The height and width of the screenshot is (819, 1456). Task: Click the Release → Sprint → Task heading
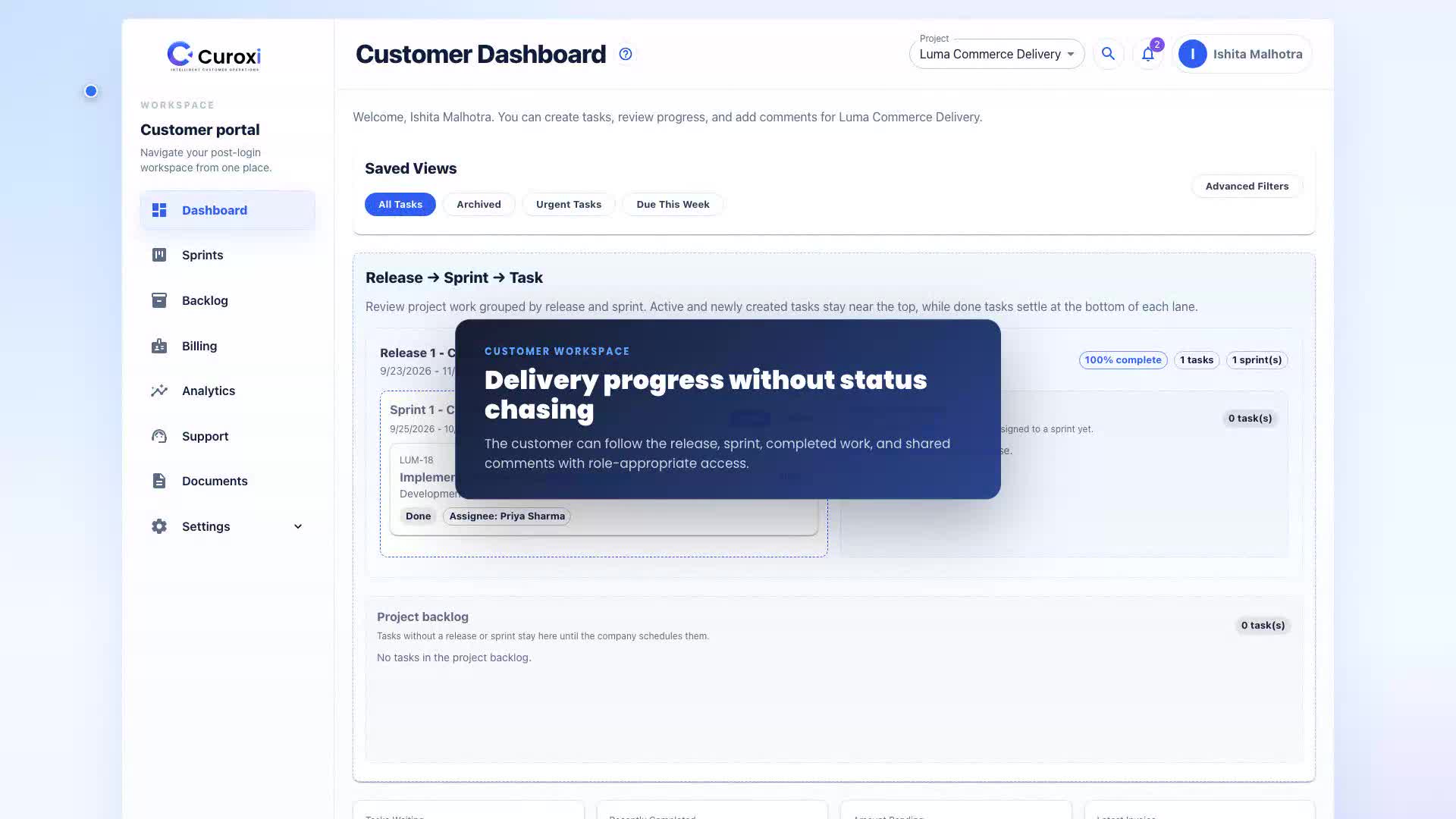pyautogui.click(x=453, y=278)
